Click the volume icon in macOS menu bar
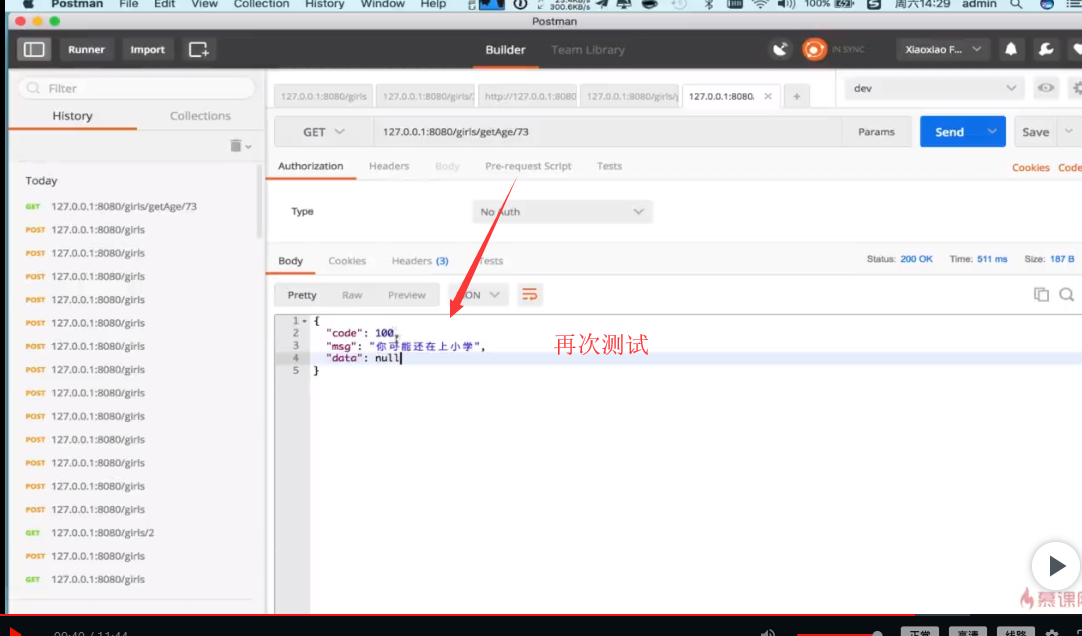Screen dimensions: 1082x636 coord(786,4)
